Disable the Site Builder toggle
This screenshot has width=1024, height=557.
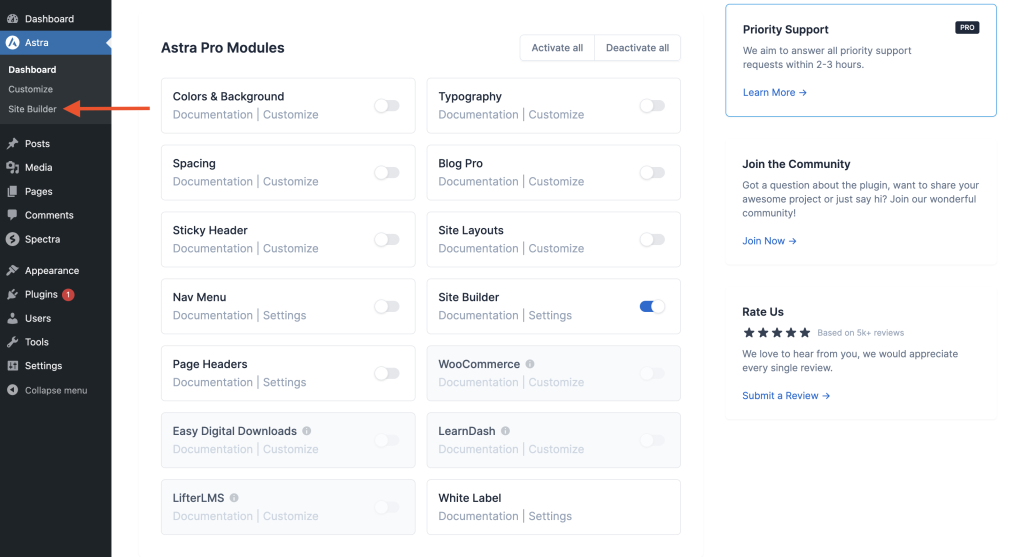coord(652,306)
